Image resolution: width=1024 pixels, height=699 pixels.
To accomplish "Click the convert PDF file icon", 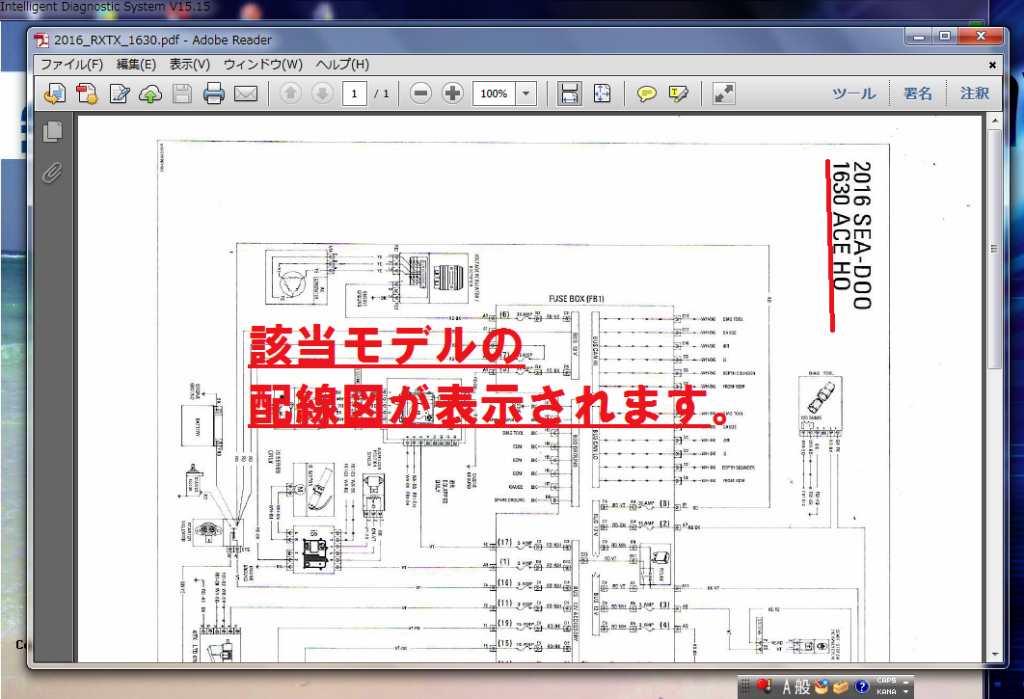I will point(87,93).
